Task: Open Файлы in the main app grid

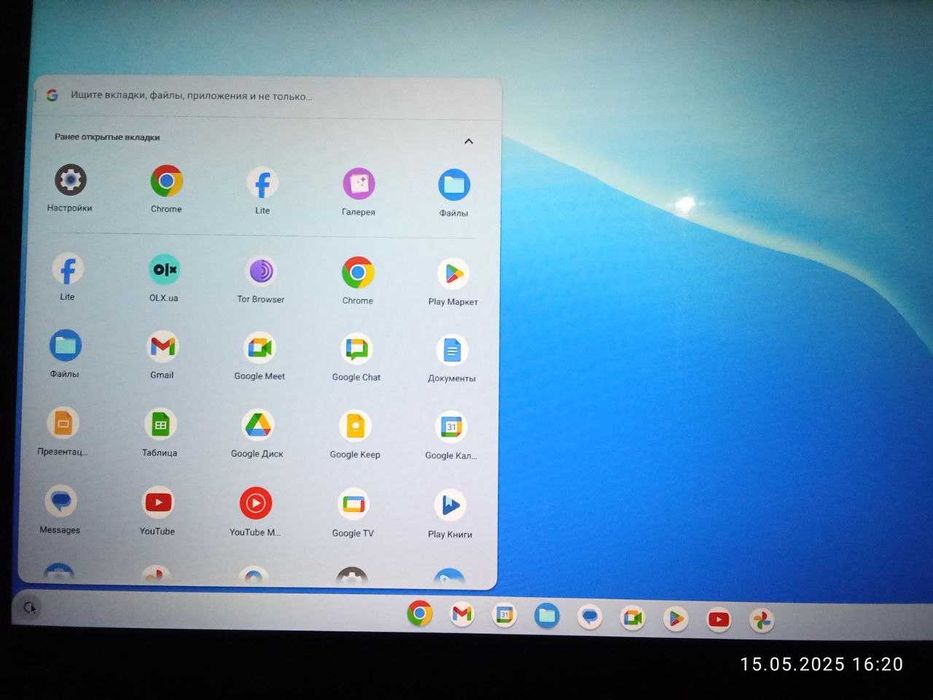Action: click(65, 346)
